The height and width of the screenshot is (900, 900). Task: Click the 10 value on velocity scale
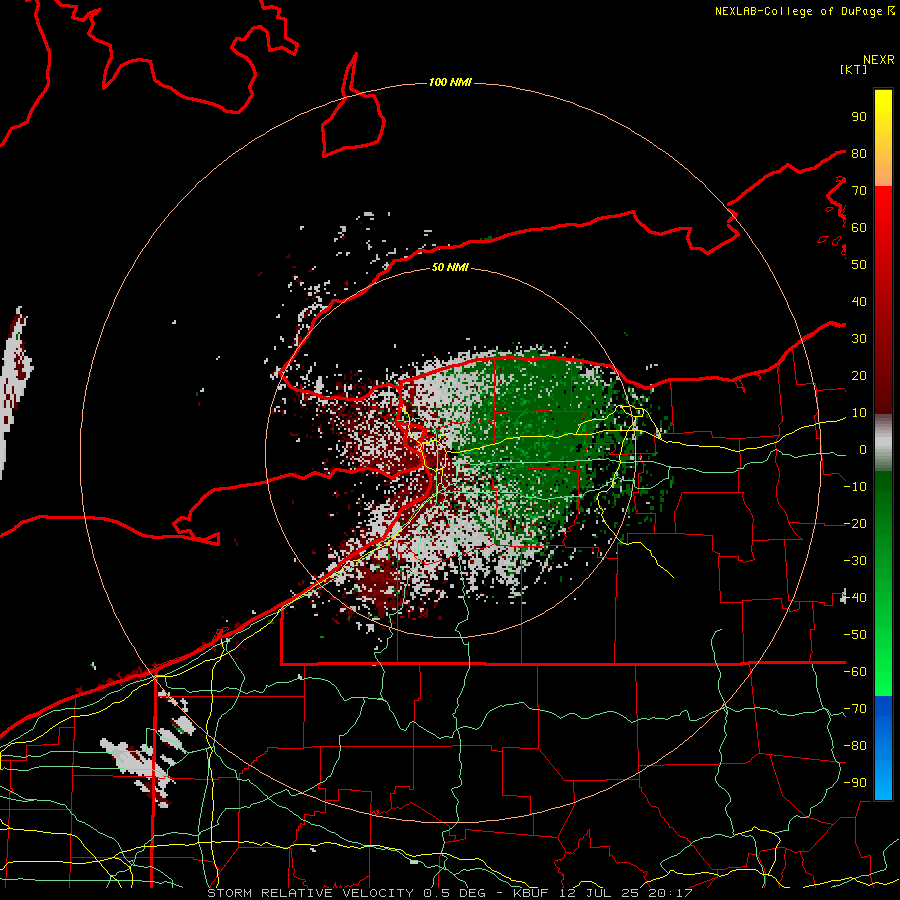859,413
